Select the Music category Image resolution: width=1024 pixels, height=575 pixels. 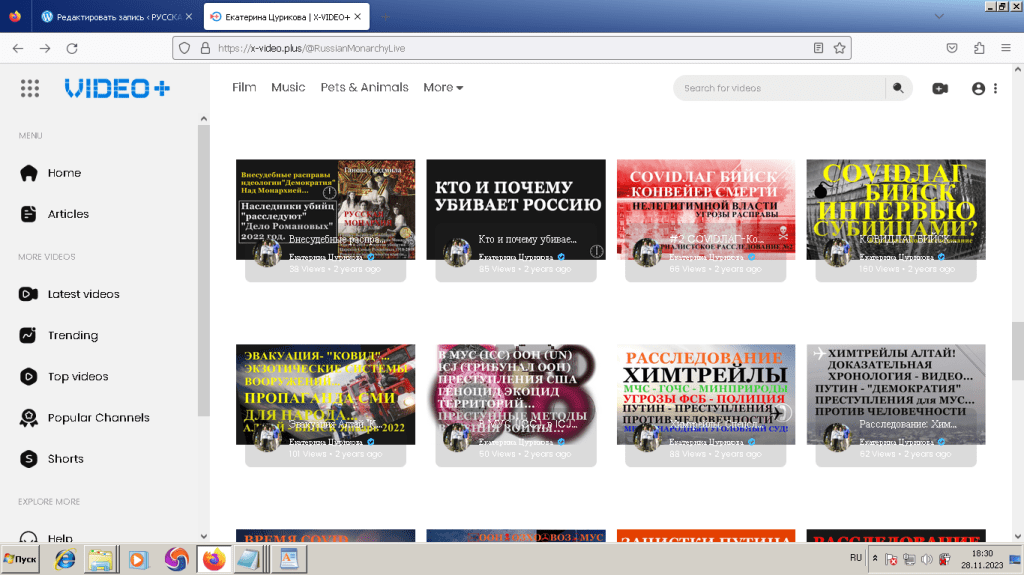click(288, 88)
